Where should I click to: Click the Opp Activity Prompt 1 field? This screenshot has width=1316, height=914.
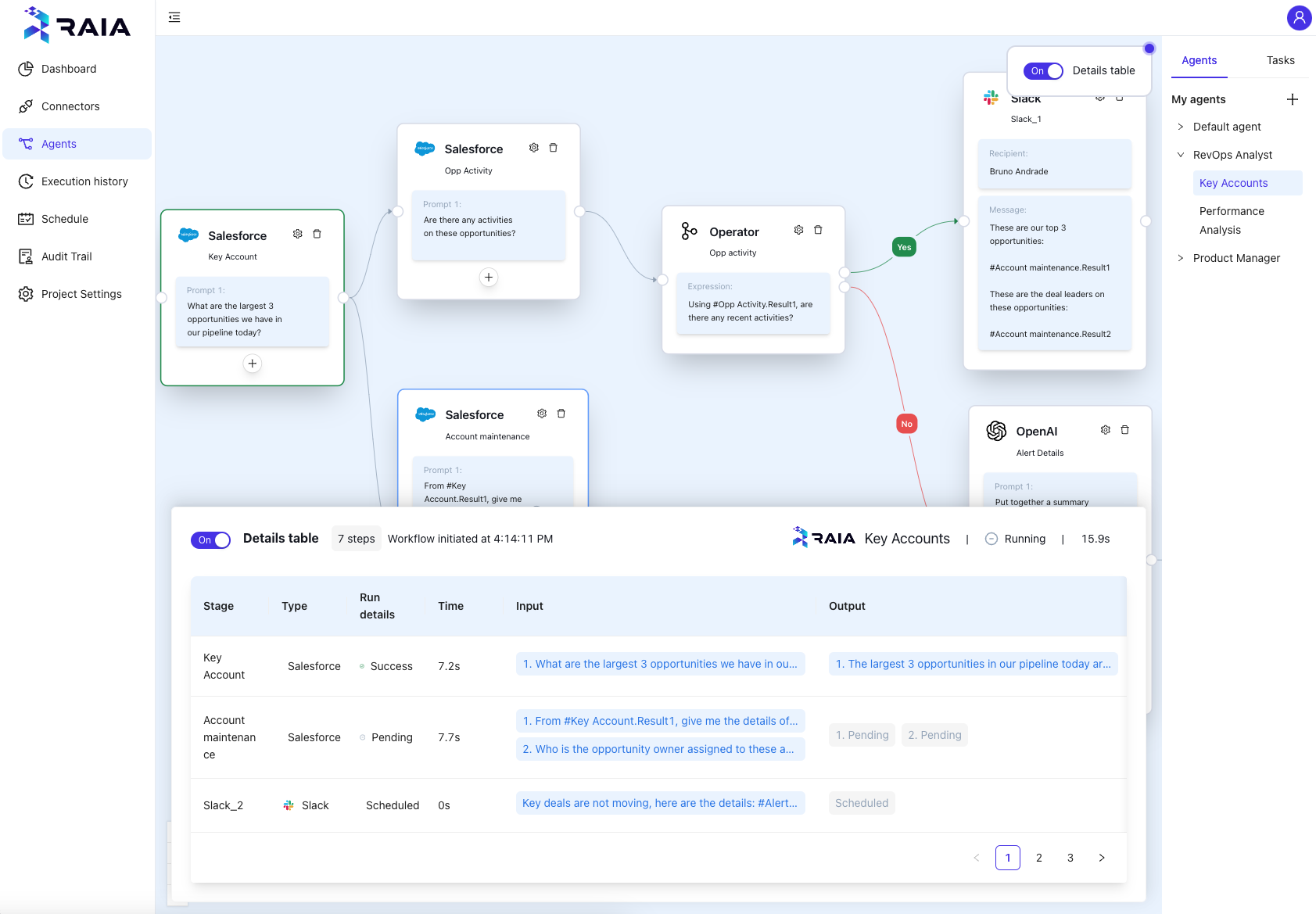tap(489, 225)
